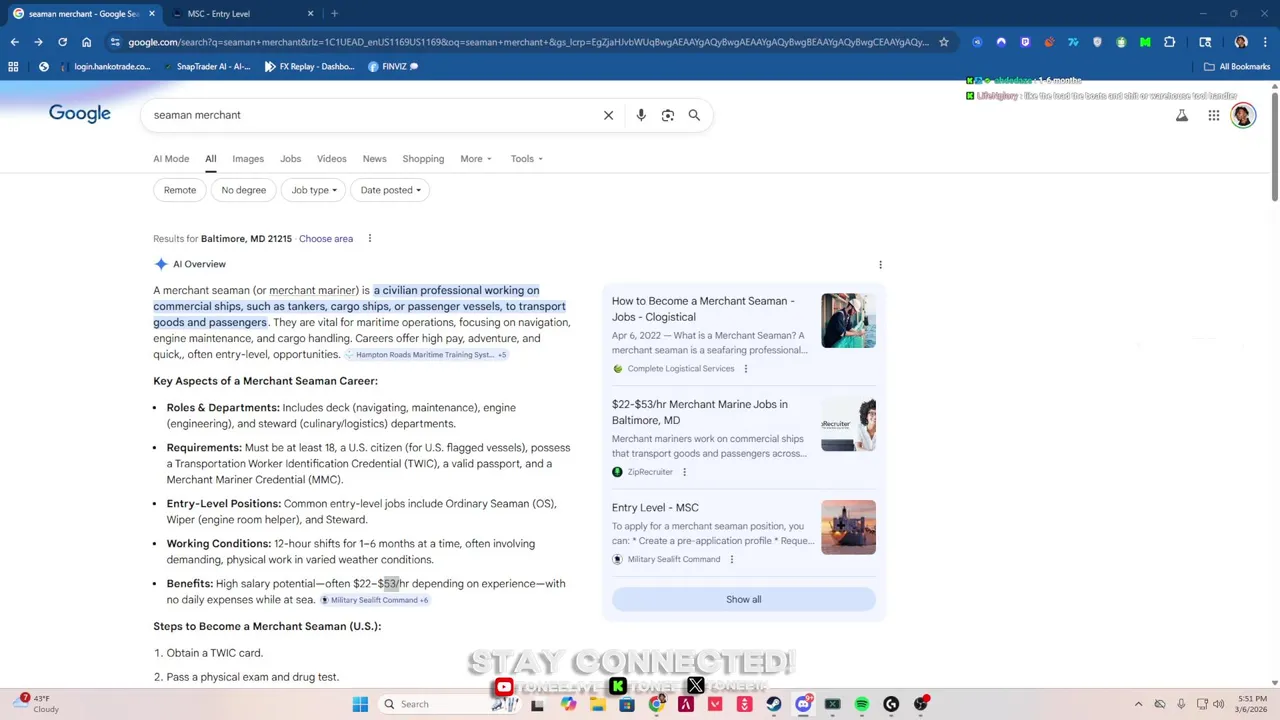The height and width of the screenshot is (720, 1280).
Task: Open Steam from the taskbar
Action: click(774, 704)
